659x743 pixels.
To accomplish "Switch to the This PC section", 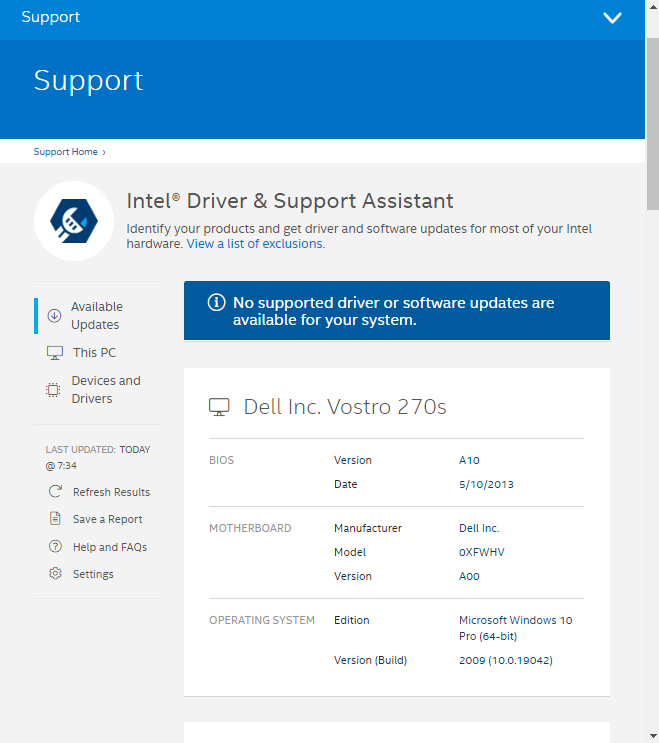I will point(94,353).
